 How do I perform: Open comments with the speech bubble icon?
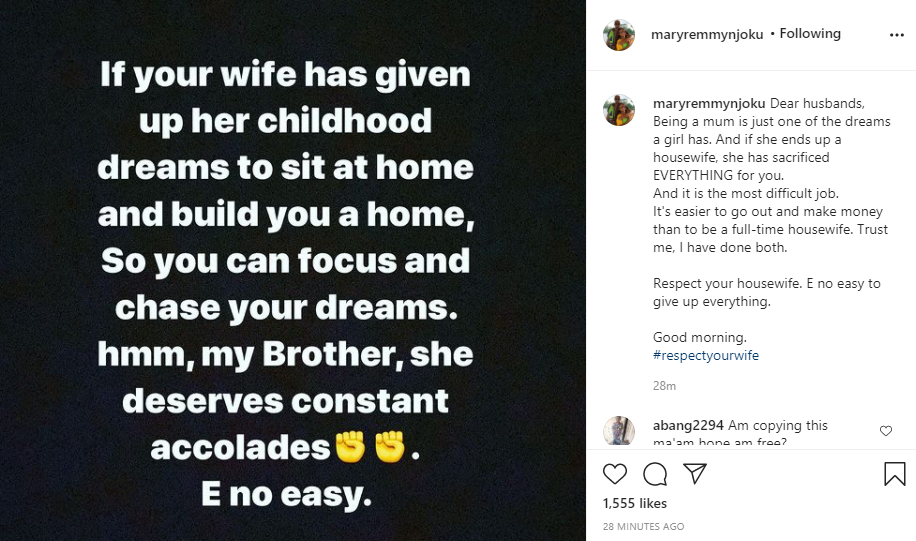tap(655, 473)
